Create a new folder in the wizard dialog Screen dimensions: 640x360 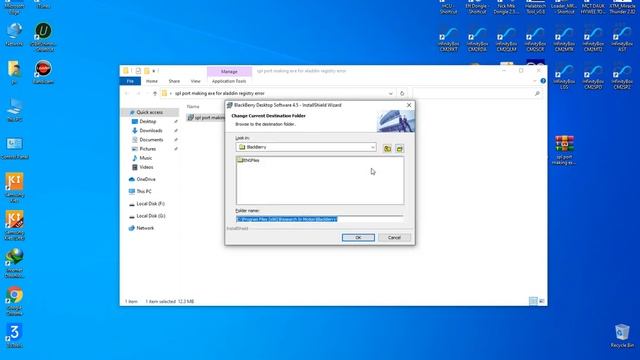click(400, 149)
